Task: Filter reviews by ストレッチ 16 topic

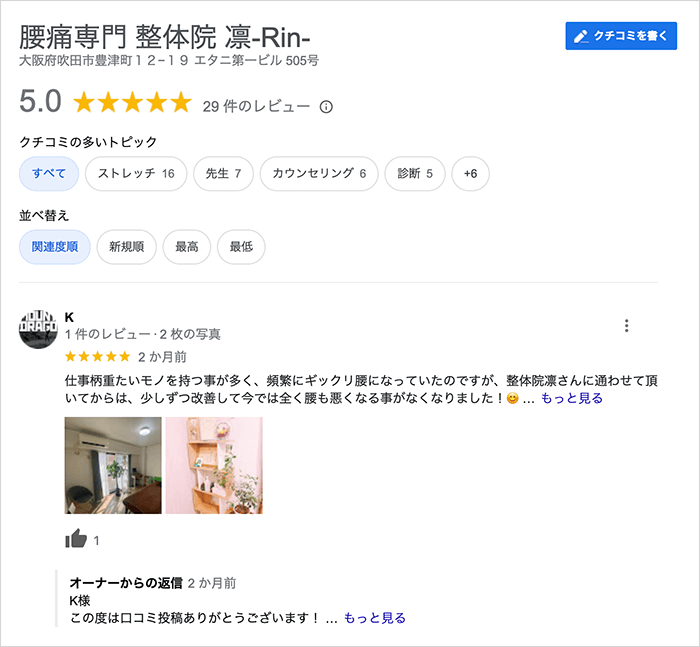Action: [136, 173]
